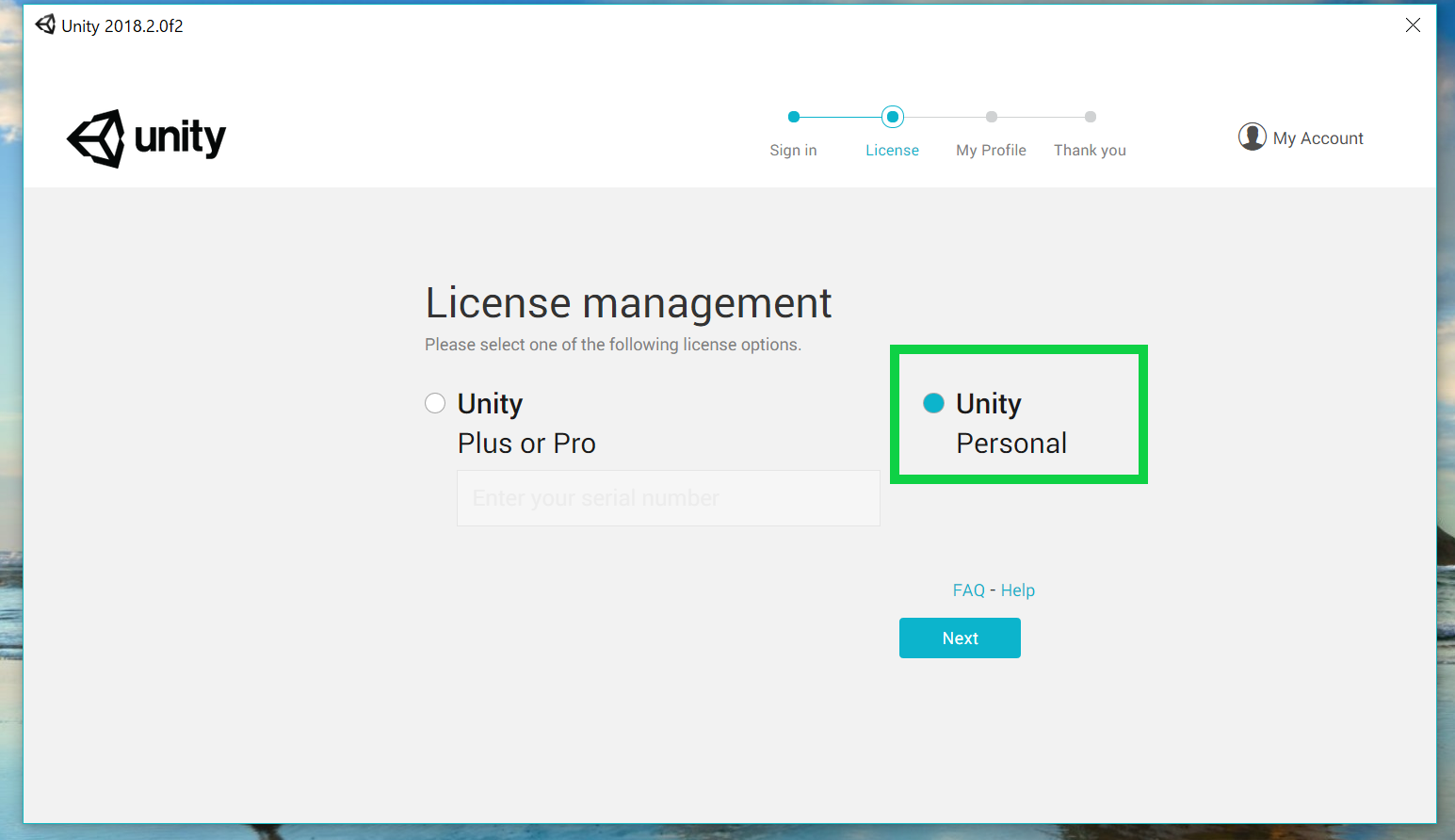
Task: Click the "Unity Personal" option label
Action: coord(1010,423)
